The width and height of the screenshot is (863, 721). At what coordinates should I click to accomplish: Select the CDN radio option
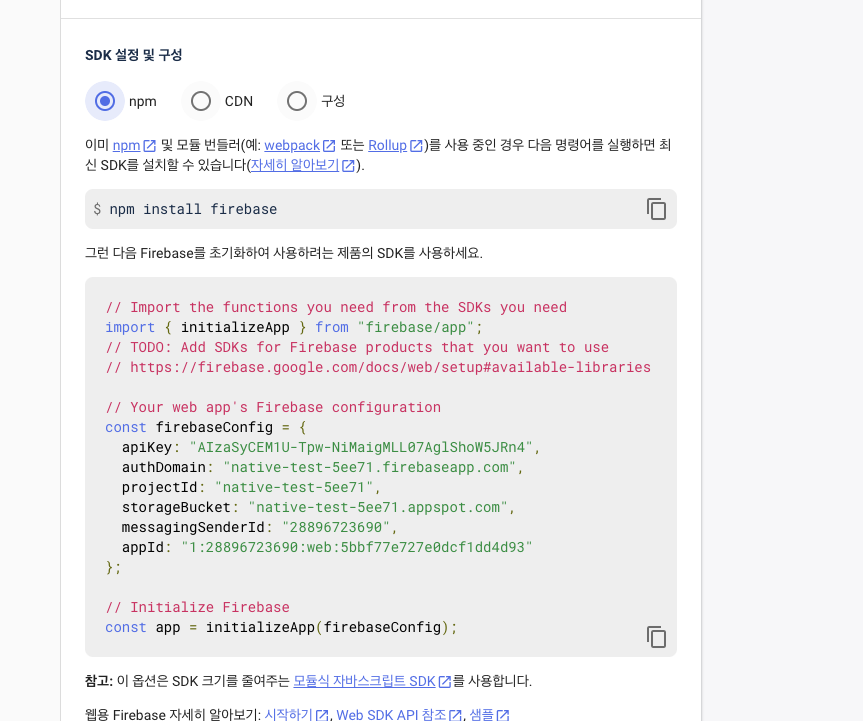[x=201, y=101]
